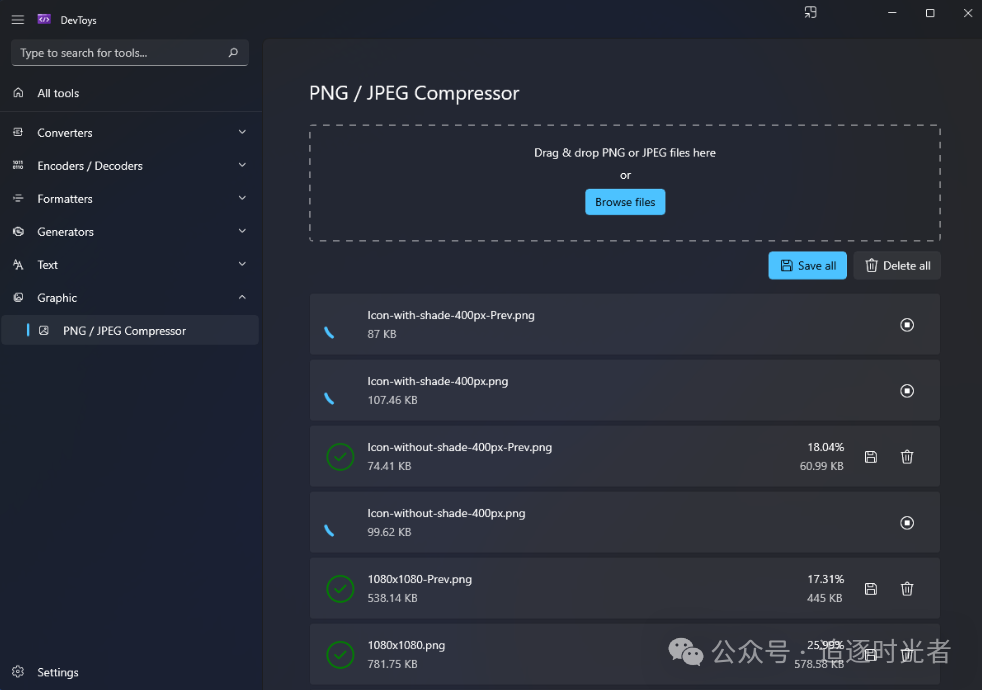The height and width of the screenshot is (690, 982).
Task: Click the drag & drop files area text
Action: tap(625, 153)
